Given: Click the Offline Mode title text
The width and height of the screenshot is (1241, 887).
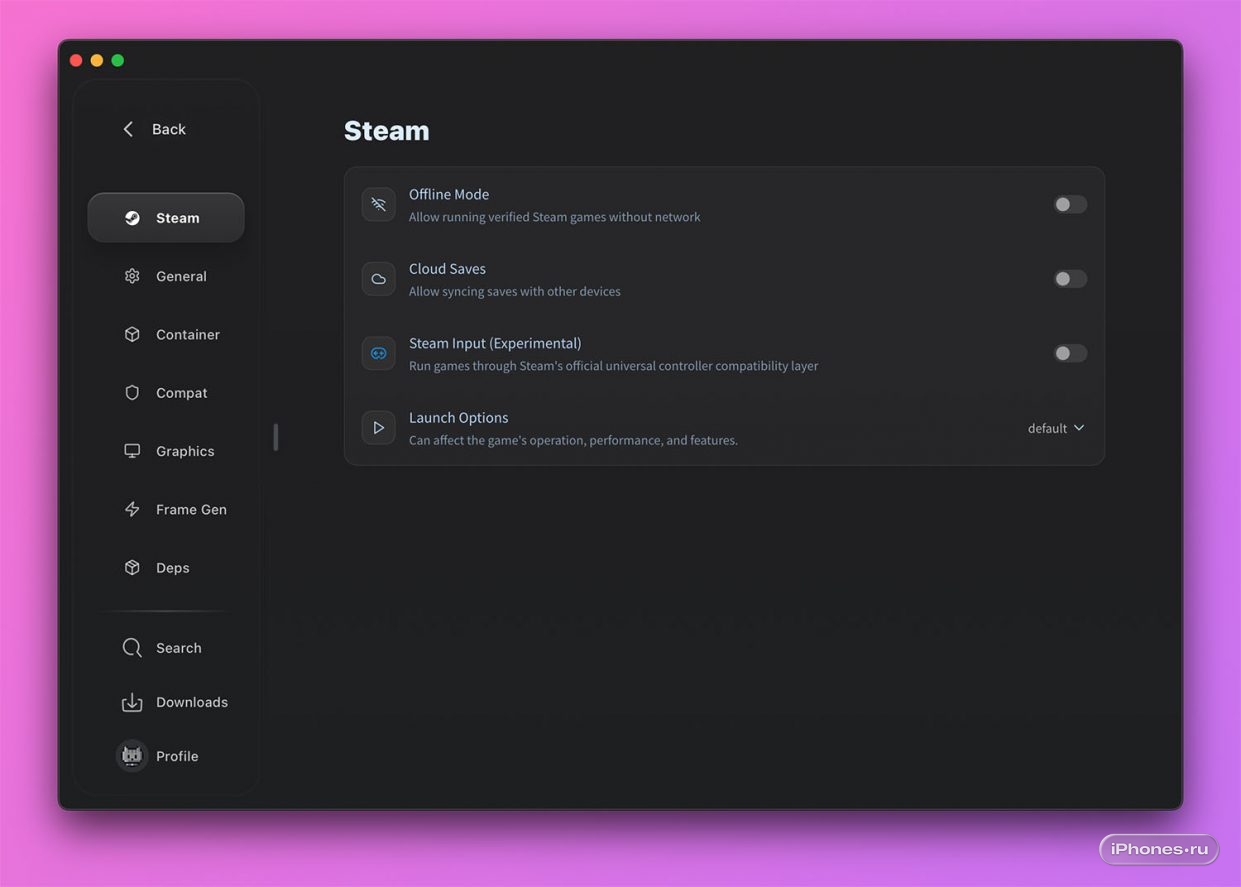Looking at the screenshot, I should pos(449,194).
